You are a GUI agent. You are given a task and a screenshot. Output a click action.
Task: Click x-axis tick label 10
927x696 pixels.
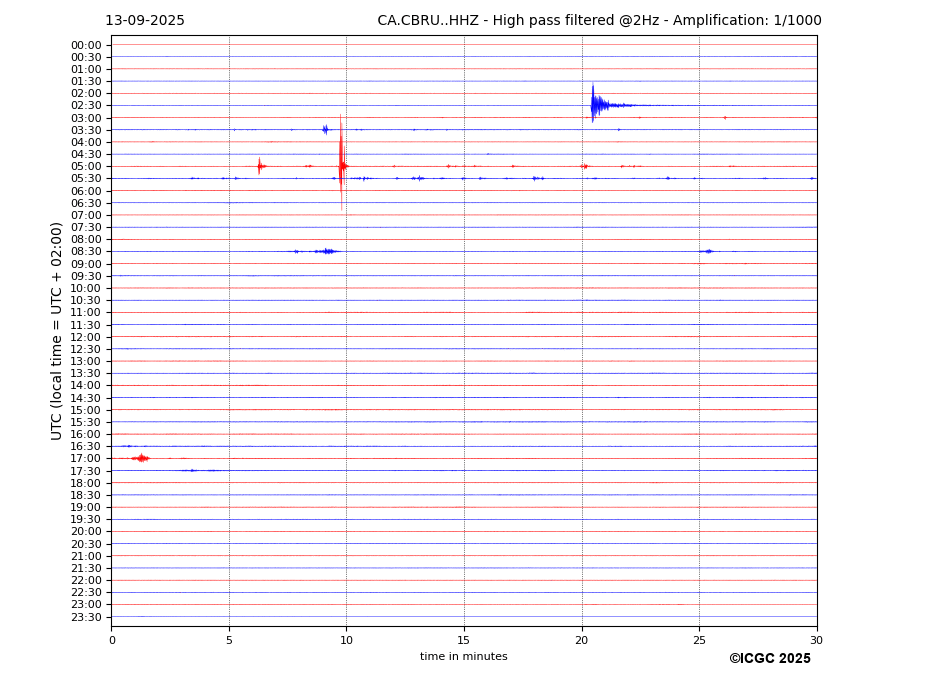click(346, 640)
